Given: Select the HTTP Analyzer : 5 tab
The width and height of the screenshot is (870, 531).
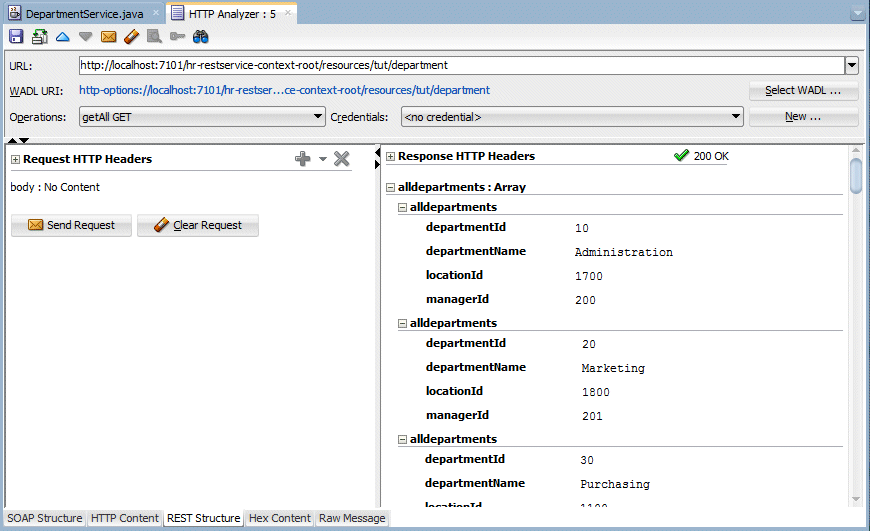Looking at the screenshot, I should coord(232,14).
